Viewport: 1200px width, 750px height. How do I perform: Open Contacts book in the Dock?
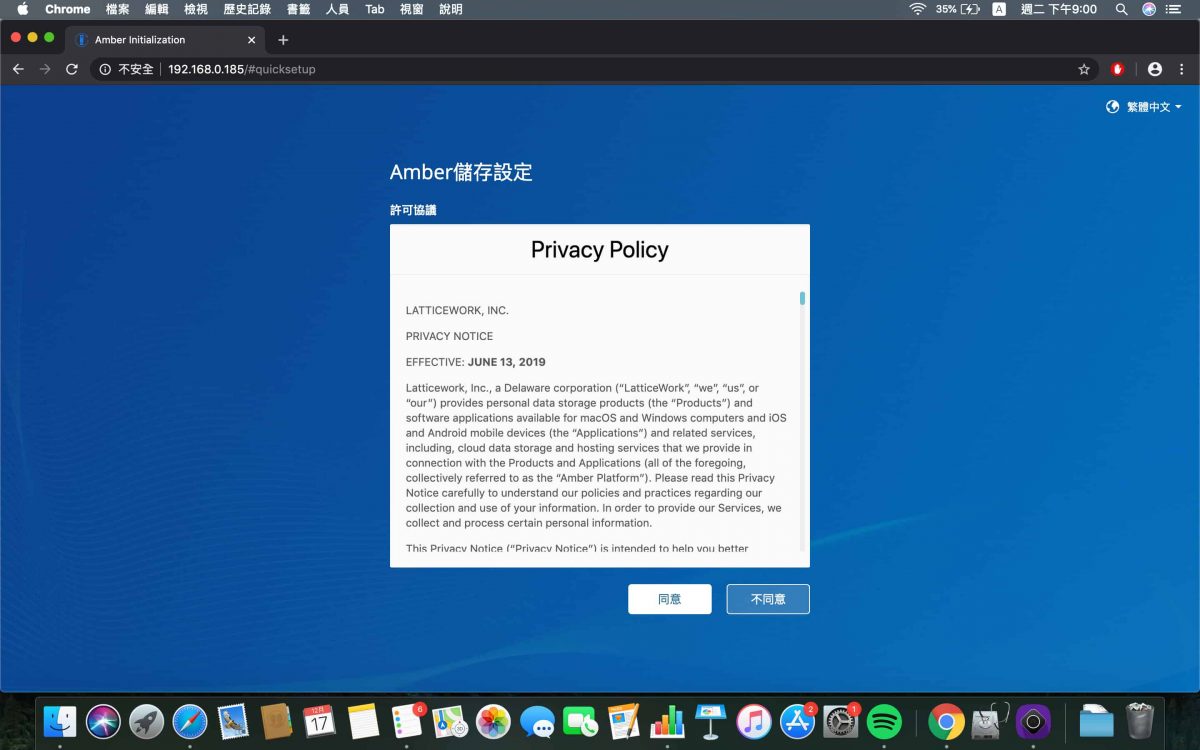click(276, 721)
